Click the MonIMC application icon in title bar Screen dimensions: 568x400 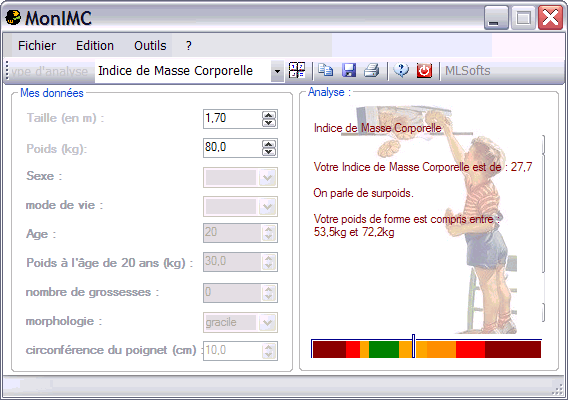[13, 17]
